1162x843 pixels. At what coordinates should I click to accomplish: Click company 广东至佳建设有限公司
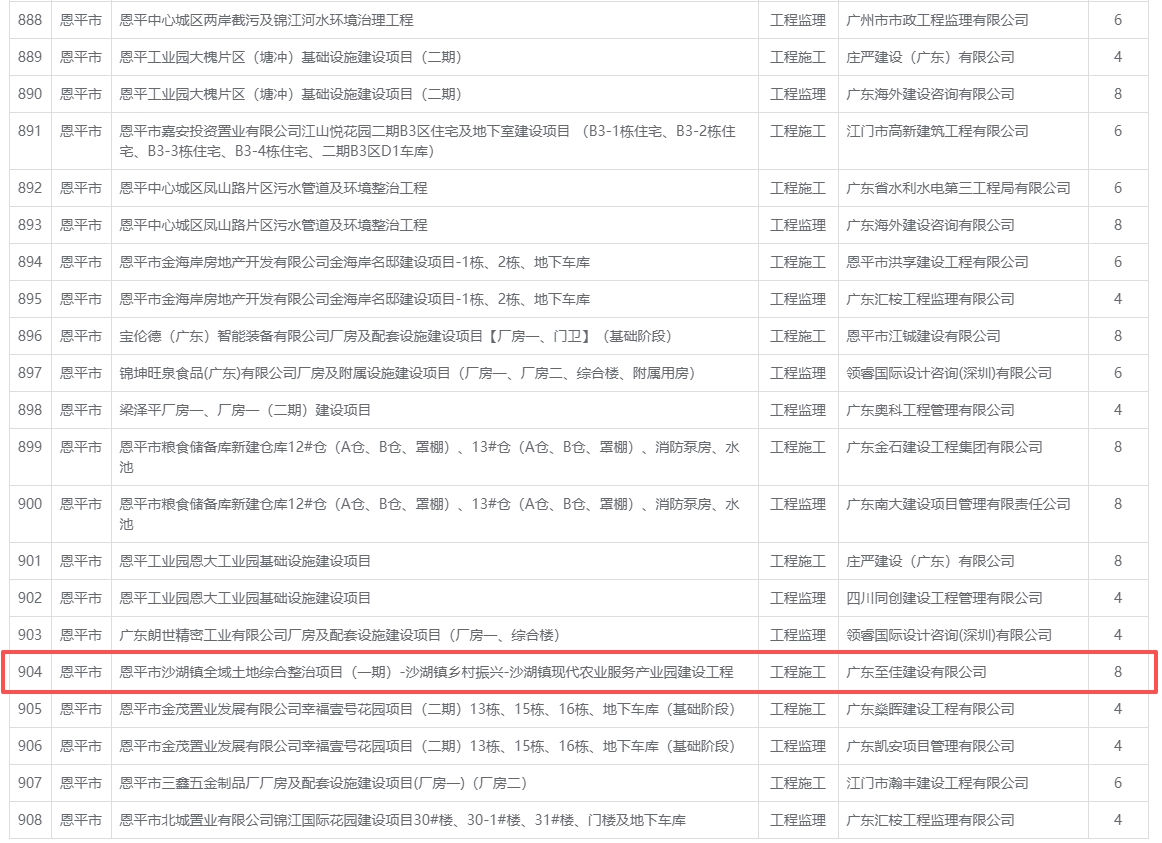(916, 672)
